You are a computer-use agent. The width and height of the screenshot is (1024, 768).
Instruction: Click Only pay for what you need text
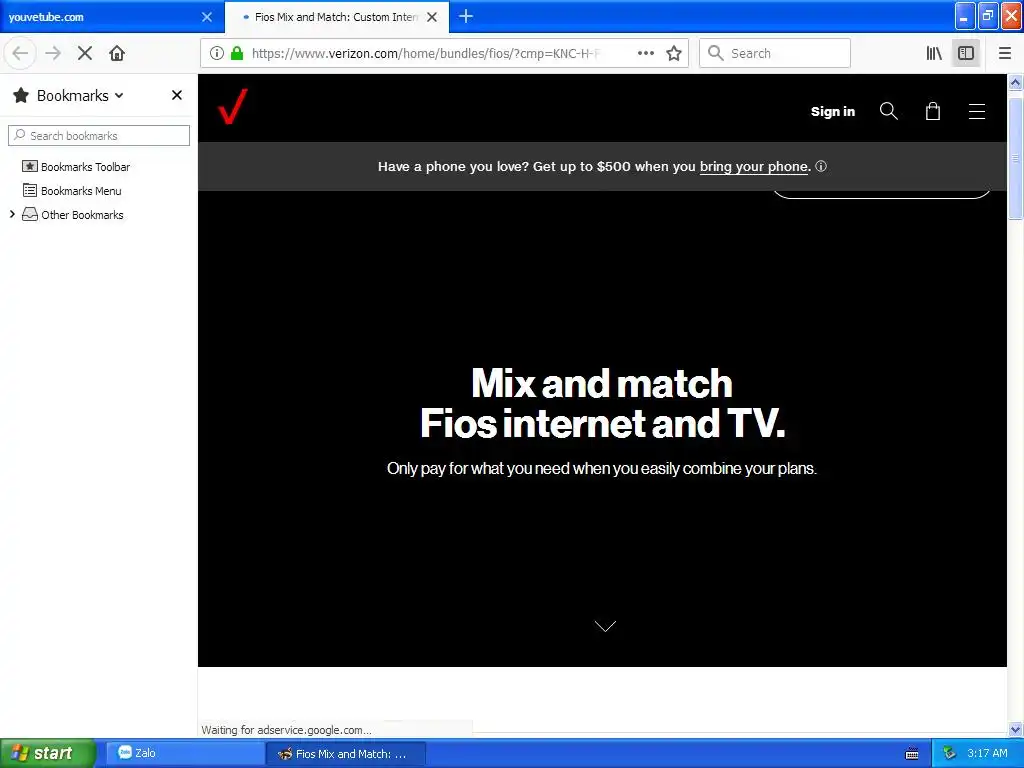coord(602,468)
